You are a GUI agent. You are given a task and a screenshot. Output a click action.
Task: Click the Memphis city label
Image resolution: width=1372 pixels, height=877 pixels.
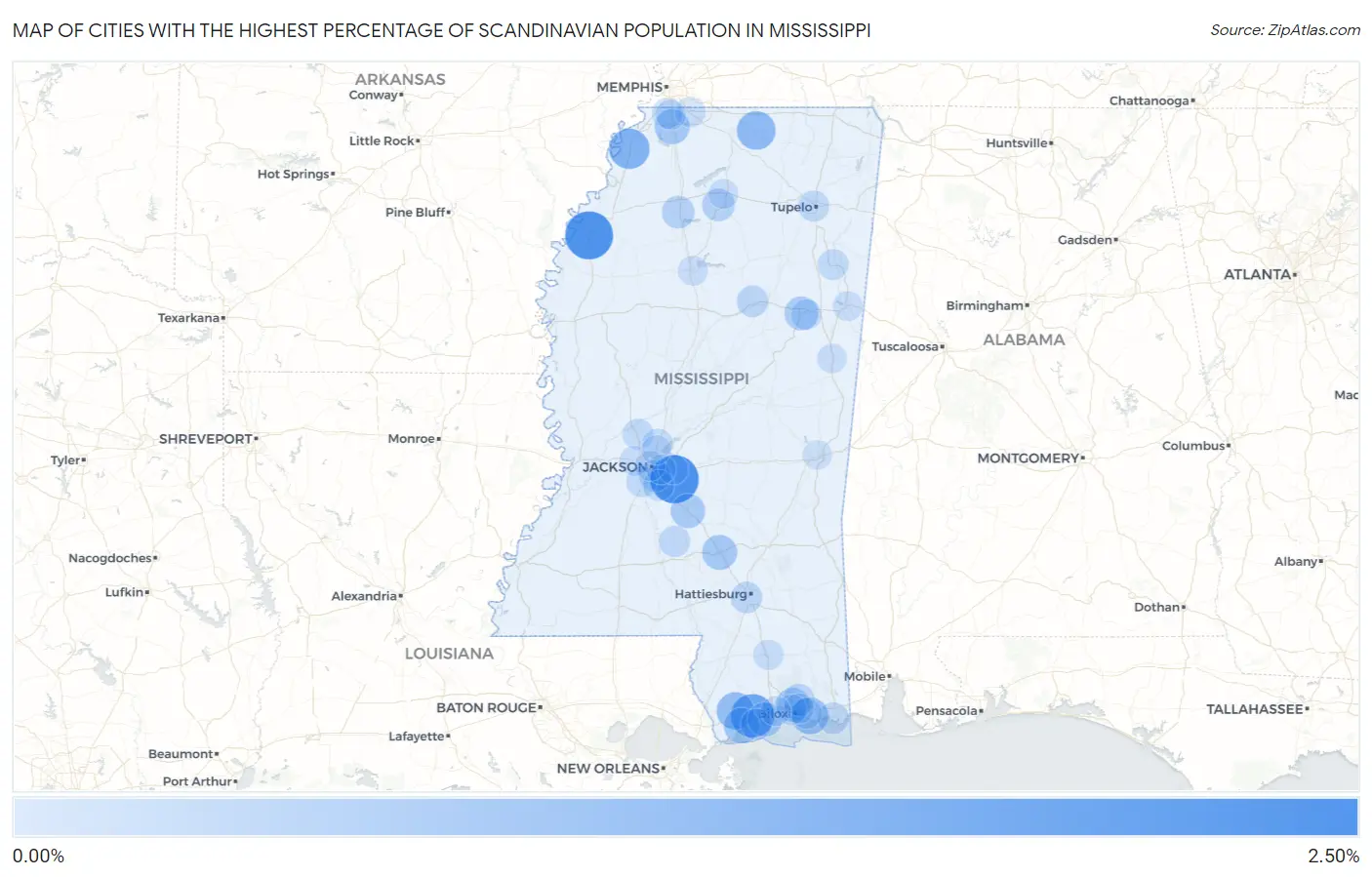630,87
